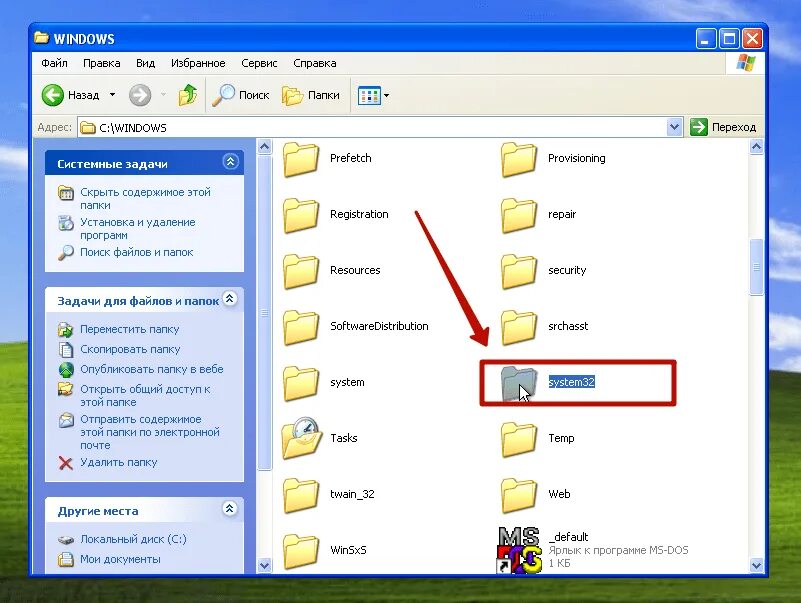Select the SoftwareDistribution folder icon
This screenshot has width=801, height=603.
click(301, 327)
